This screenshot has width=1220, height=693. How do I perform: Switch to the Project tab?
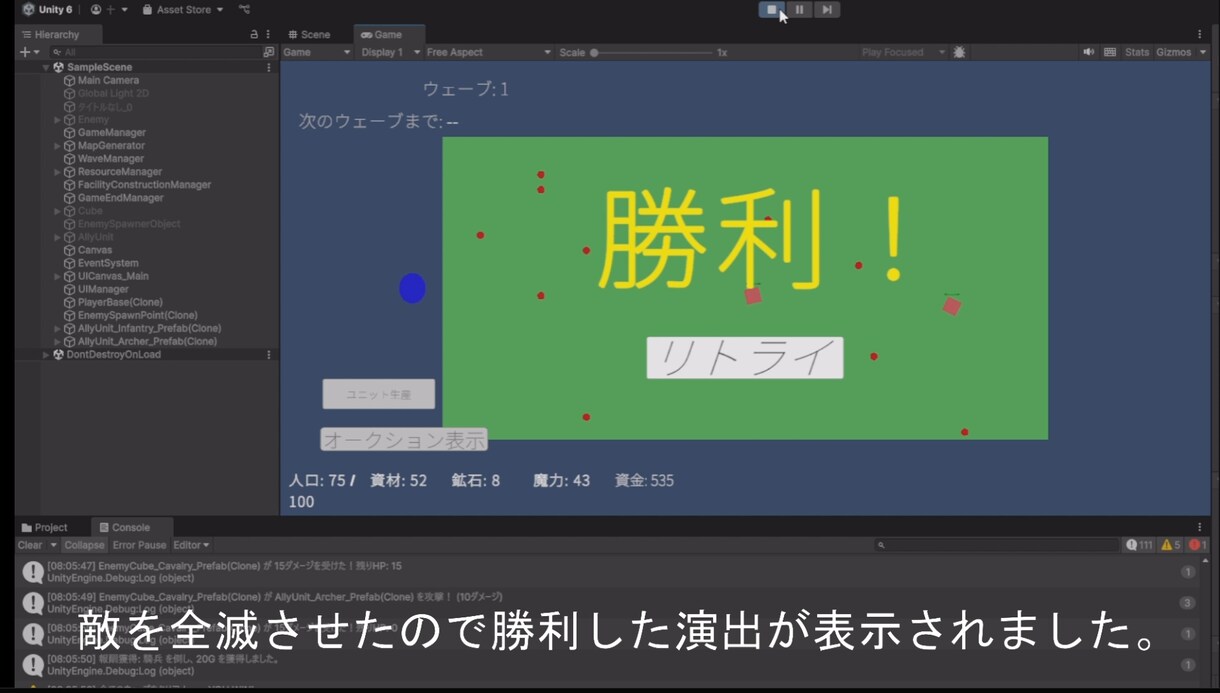point(44,528)
